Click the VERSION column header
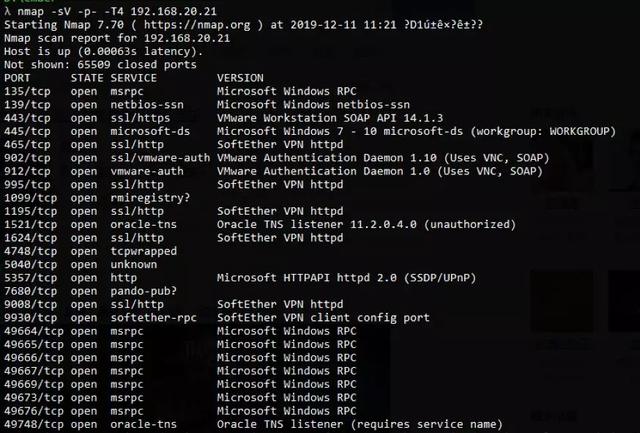 tap(240, 77)
